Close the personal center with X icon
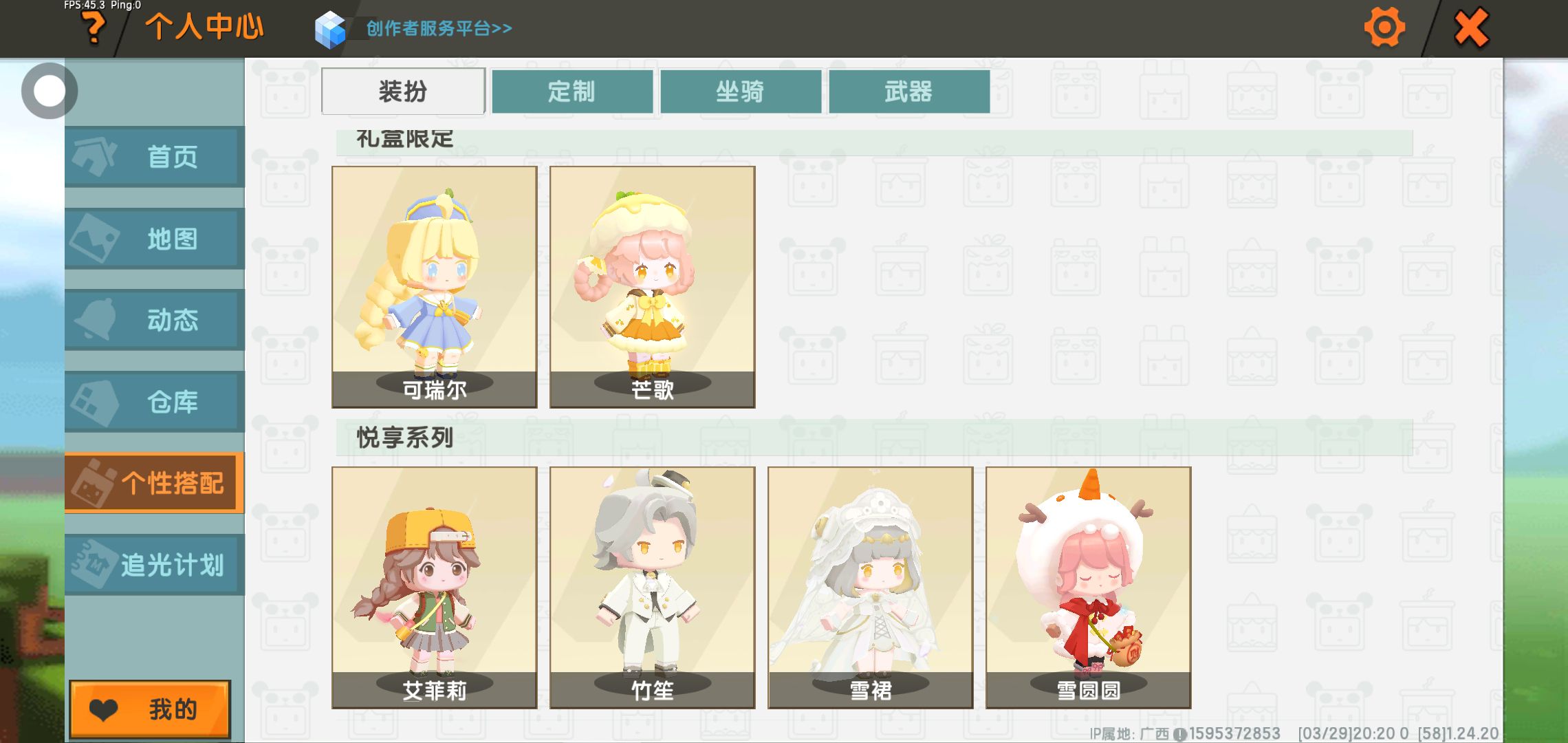 1471,28
